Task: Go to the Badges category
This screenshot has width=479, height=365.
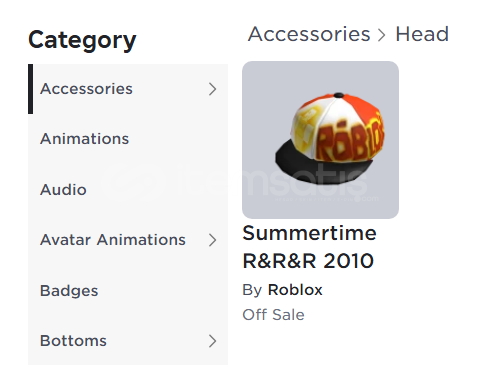Action: tap(69, 291)
